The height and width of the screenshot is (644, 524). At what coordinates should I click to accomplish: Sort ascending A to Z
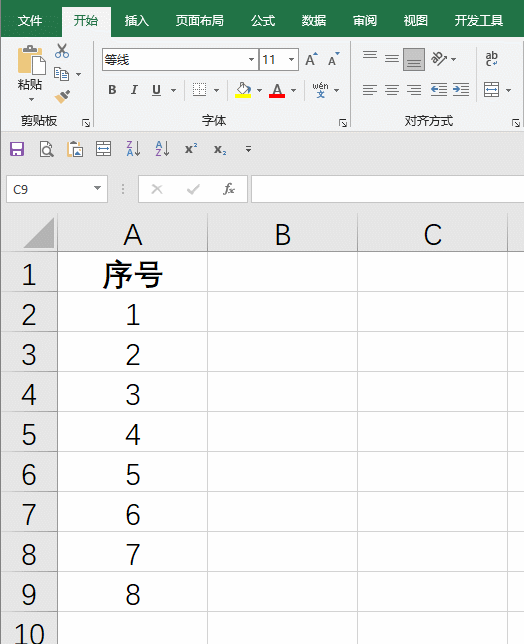pyautogui.click(x=162, y=149)
